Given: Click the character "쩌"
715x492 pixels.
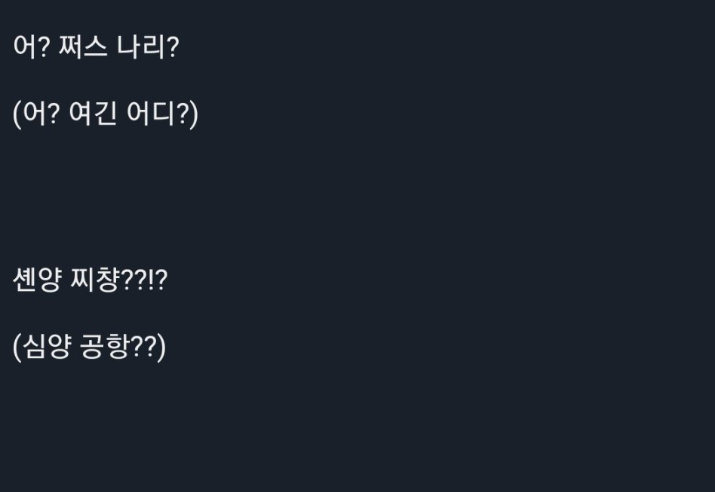Looking at the screenshot, I should (71, 47).
